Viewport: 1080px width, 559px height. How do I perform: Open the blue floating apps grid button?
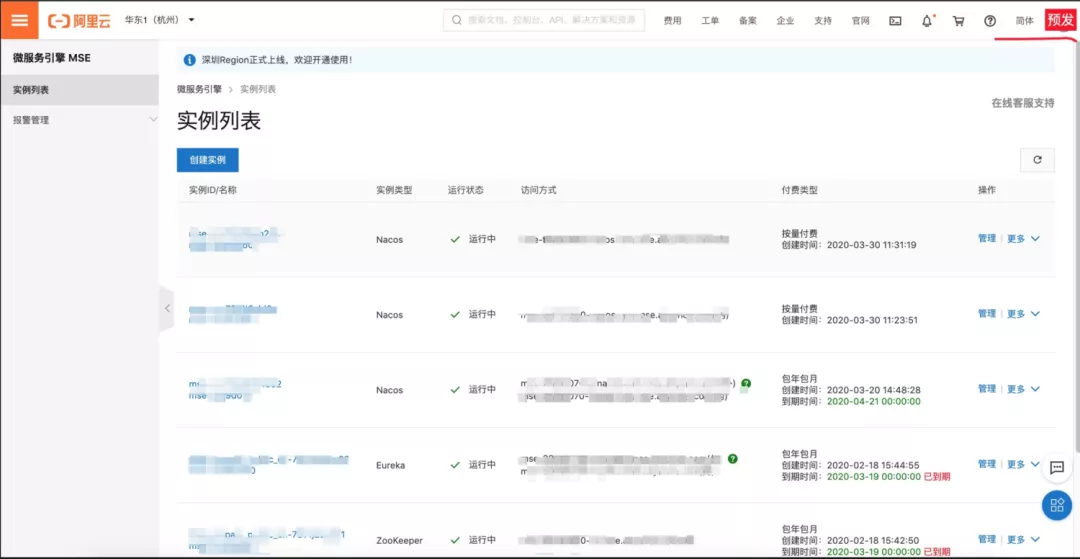coord(1057,506)
